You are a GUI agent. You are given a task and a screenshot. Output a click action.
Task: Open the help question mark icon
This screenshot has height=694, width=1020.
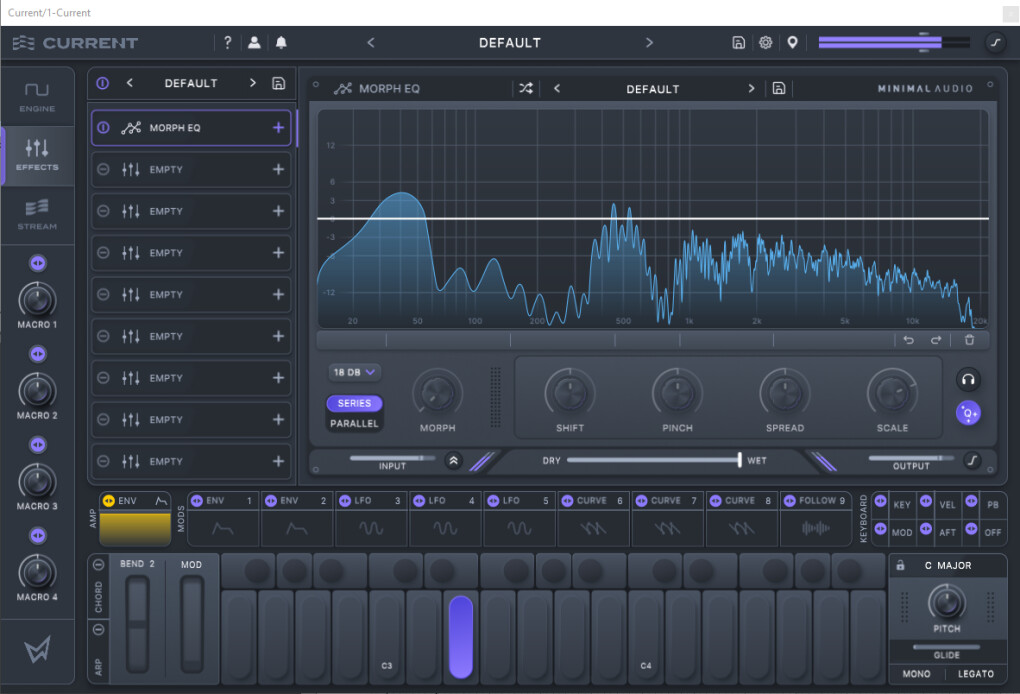[228, 42]
